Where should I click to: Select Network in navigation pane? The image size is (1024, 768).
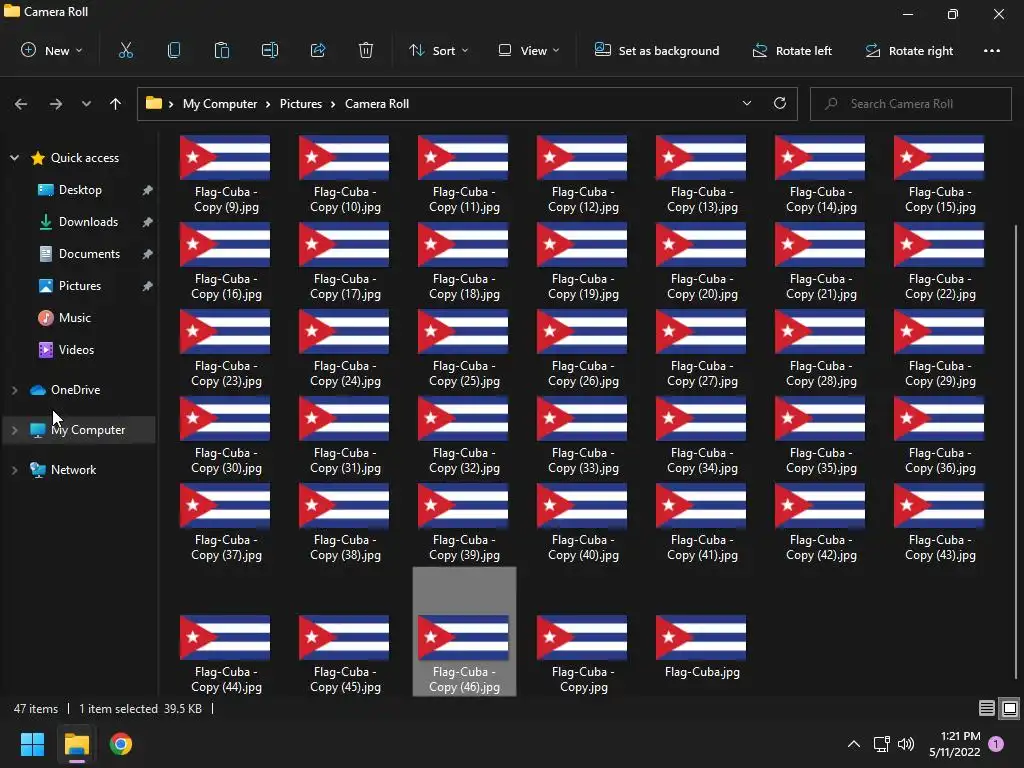(73, 470)
